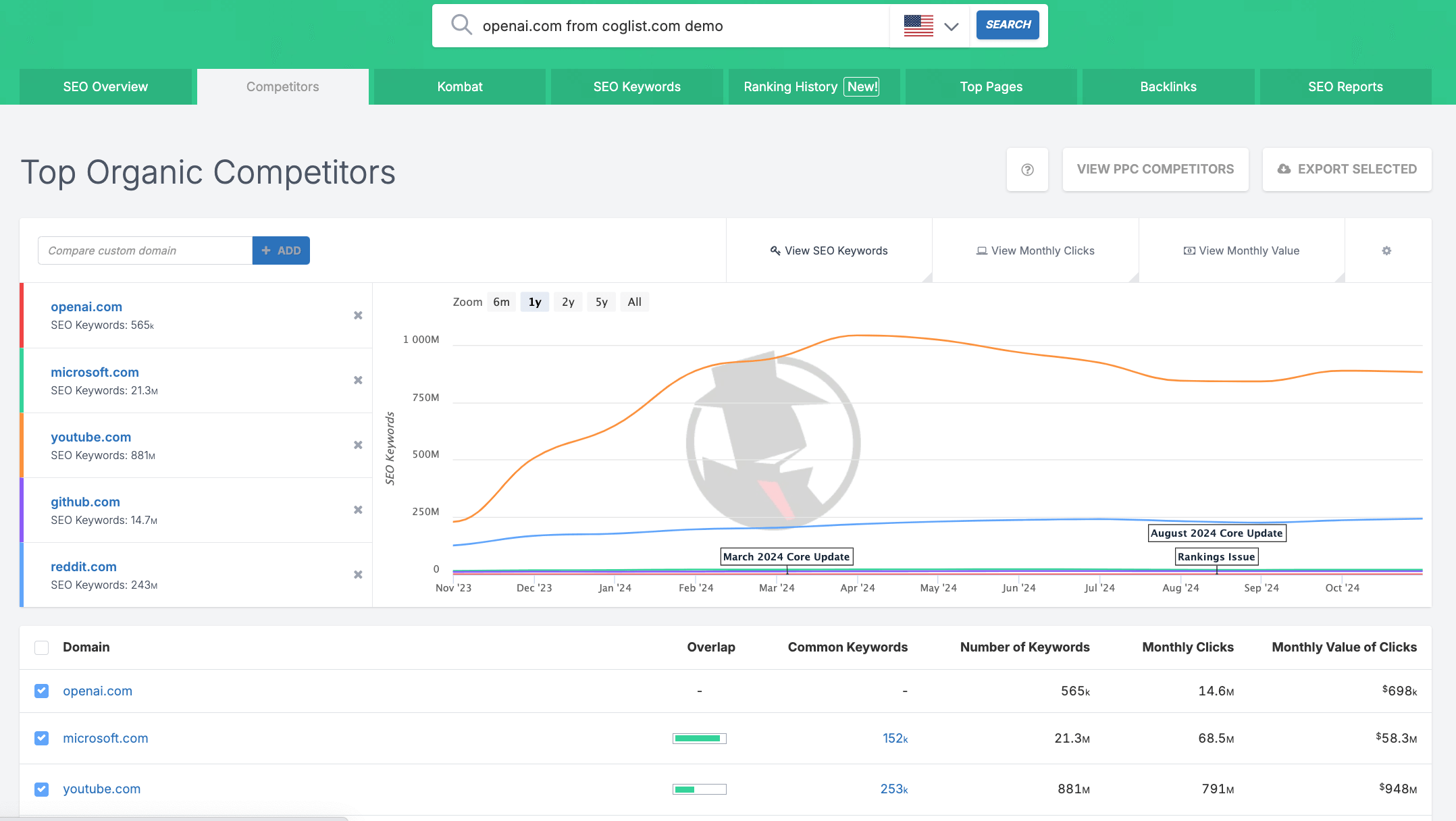
Task: Sort by Monthly Value of Clicks
Action: pyautogui.click(x=1344, y=647)
